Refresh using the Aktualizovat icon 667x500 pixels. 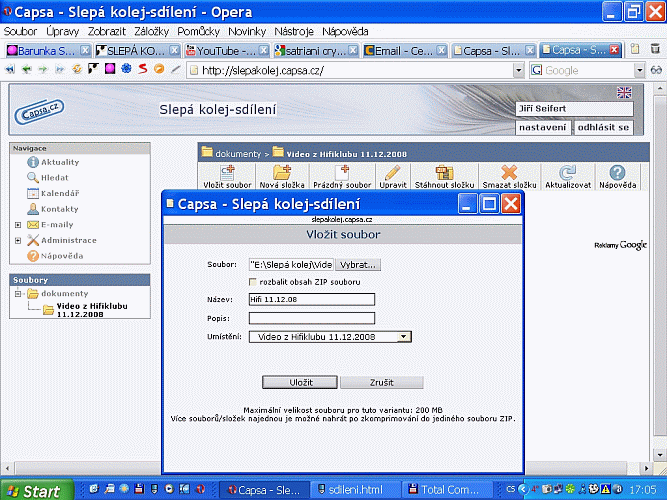click(x=567, y=173)
